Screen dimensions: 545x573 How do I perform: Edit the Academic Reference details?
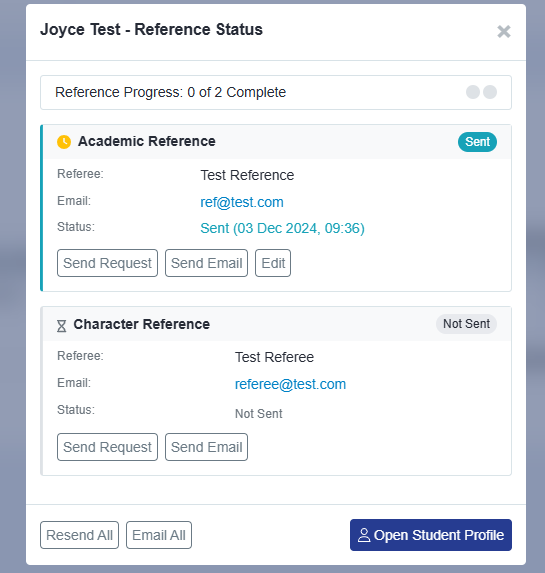[273, 263]
